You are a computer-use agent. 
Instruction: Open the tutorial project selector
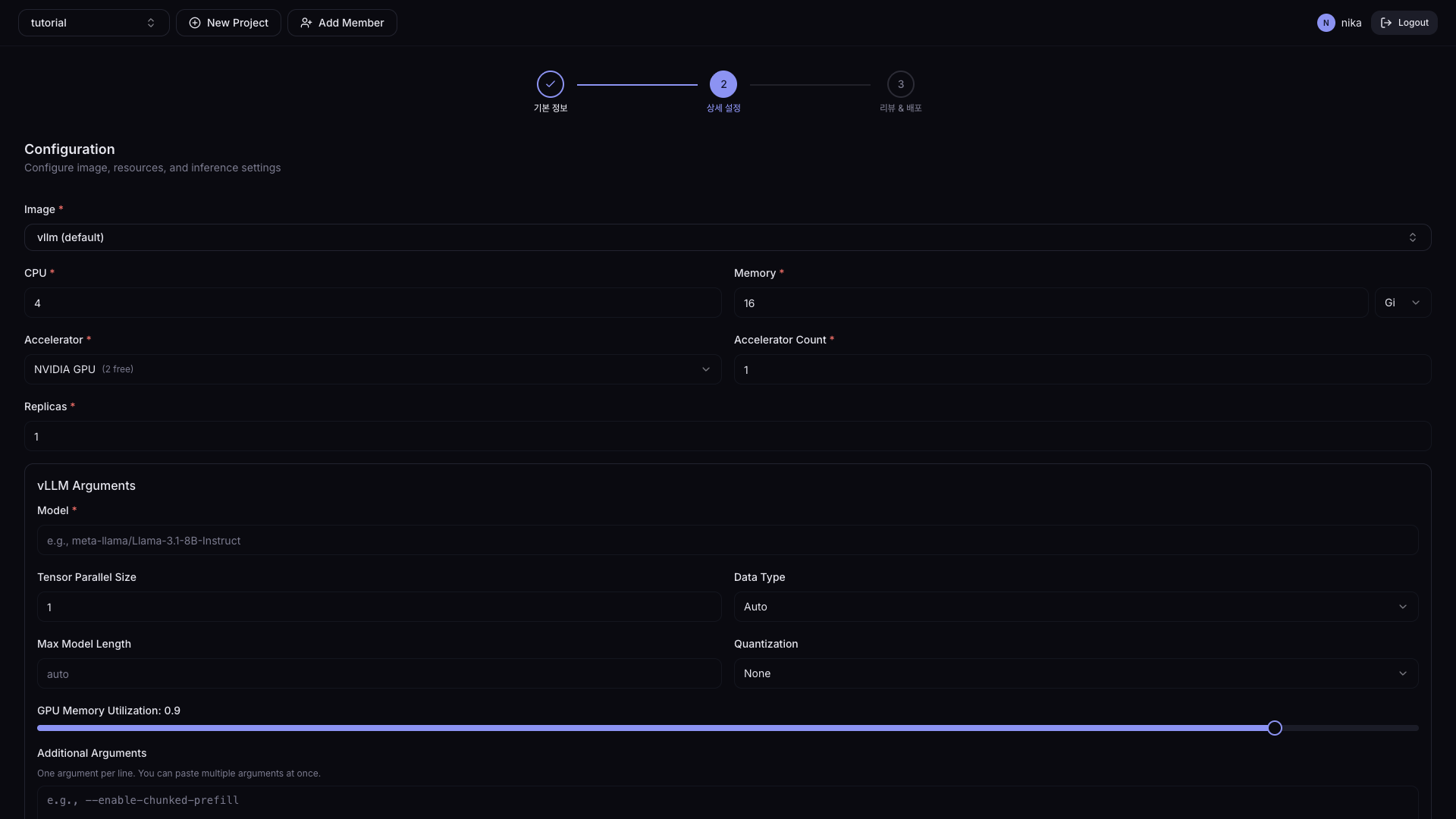pyautogui.click(x=93, y=23)
